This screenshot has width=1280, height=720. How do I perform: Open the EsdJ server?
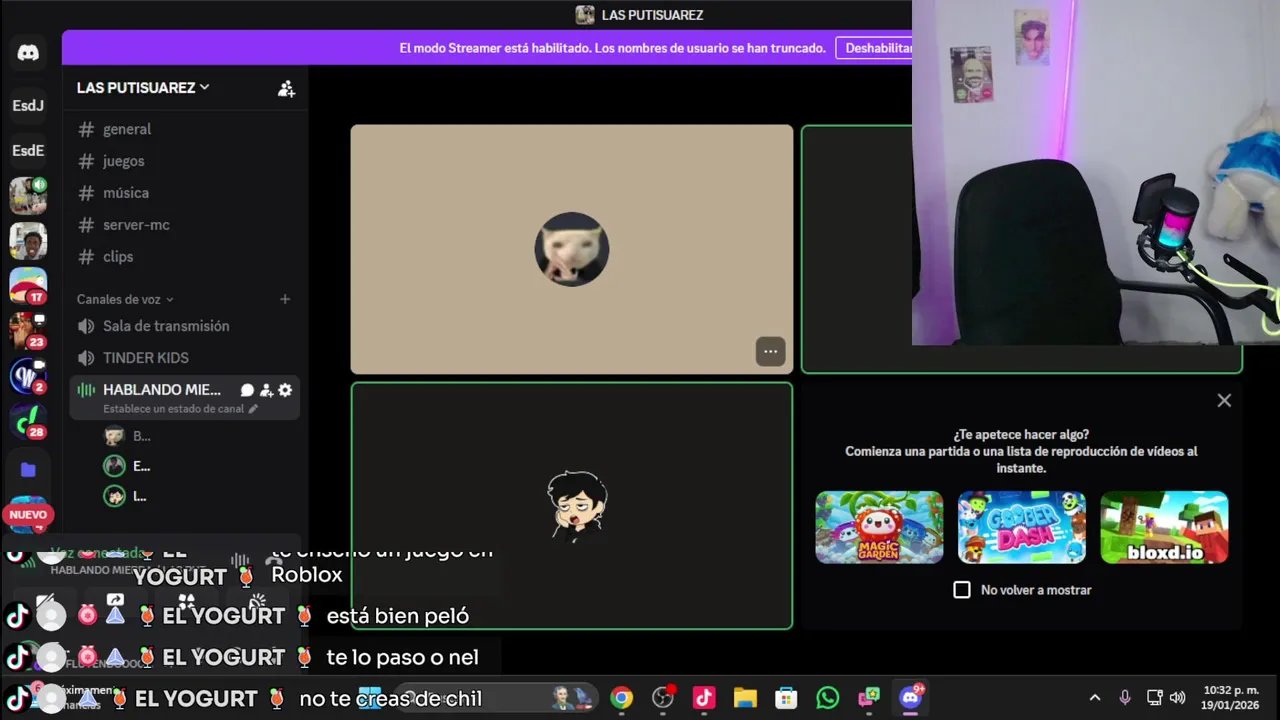point(28,105)
